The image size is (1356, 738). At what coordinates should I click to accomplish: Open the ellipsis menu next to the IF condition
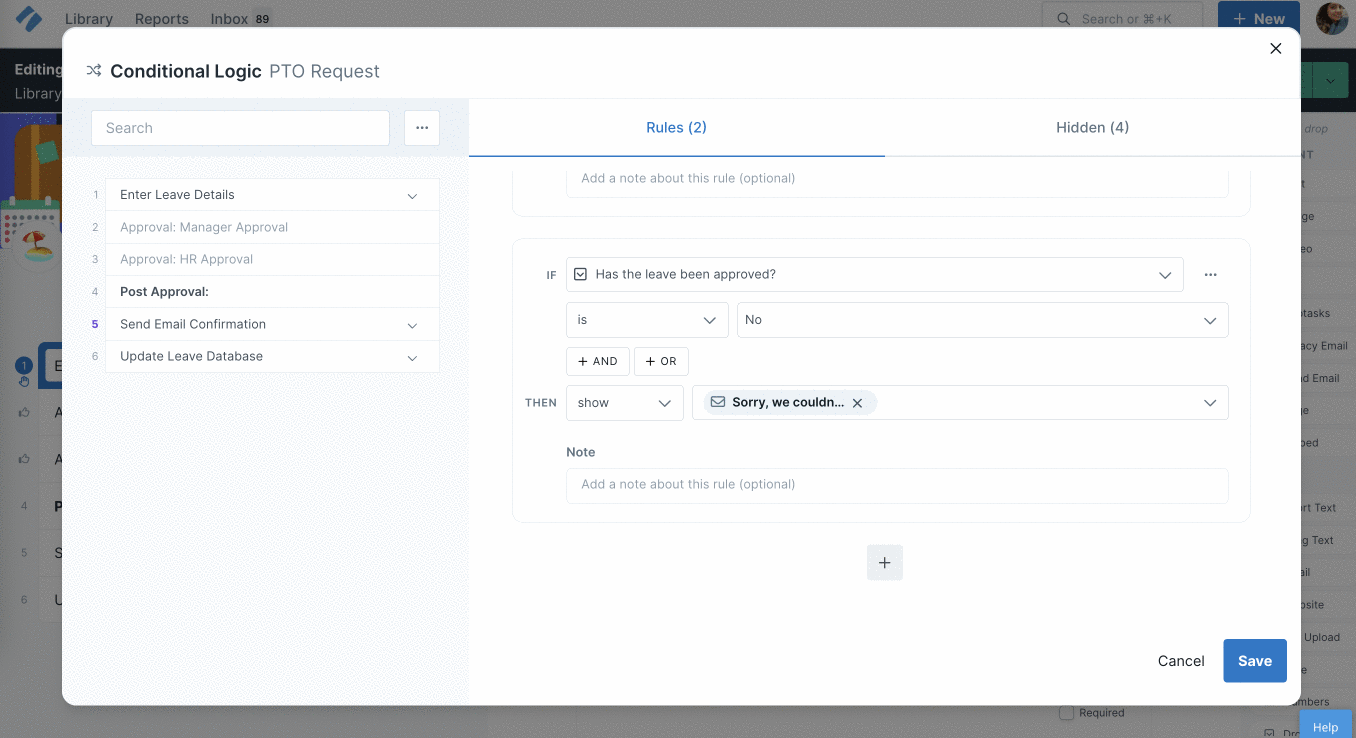point(1210,274)
